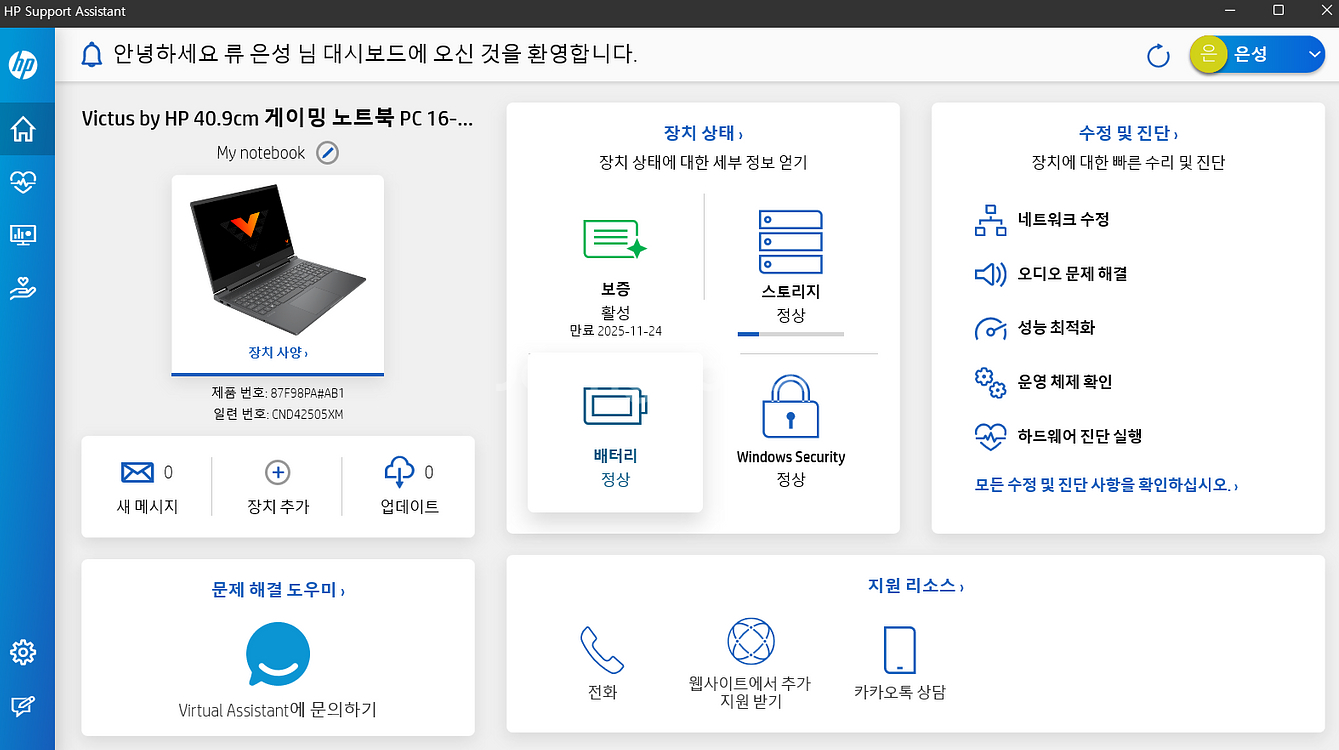Click 업데이트 cloud download icon
Viewport: 1339px width, 750px height.
click(x=399, y=473)
